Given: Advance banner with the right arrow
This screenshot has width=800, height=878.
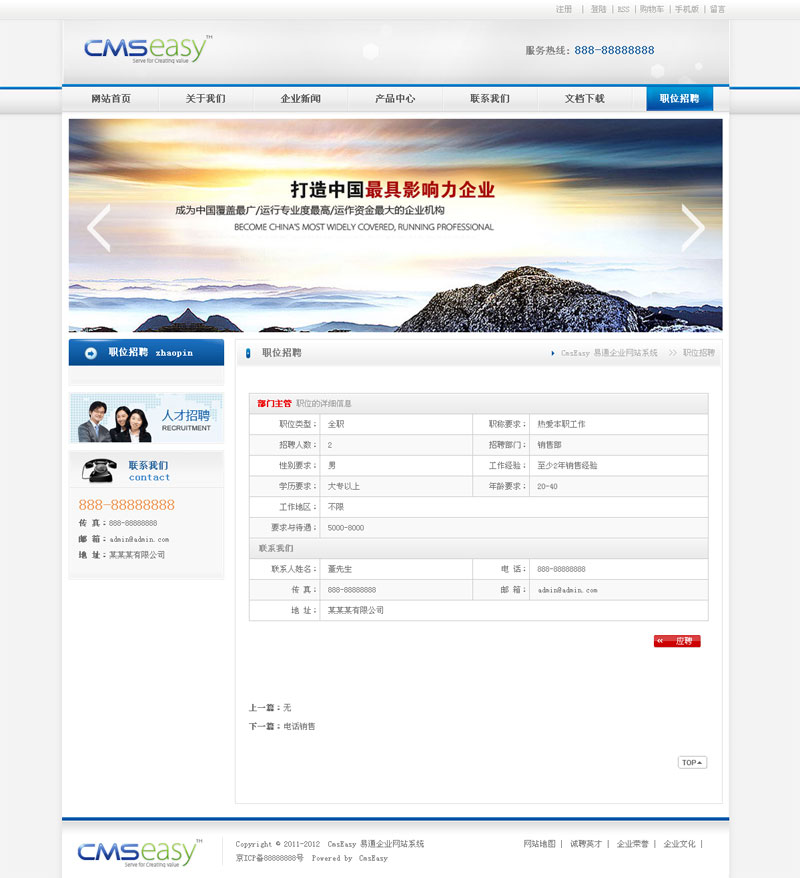Looking at the screenshot, I should click(692, 227).
